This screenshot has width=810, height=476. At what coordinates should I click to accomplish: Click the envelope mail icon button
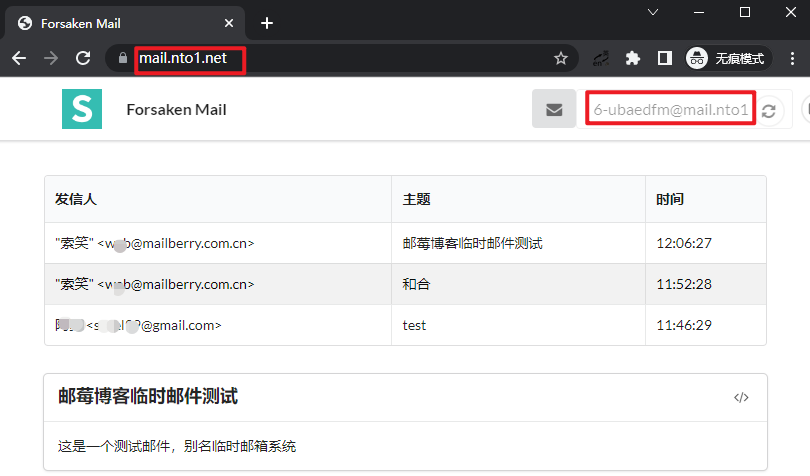tap(554, 109)
